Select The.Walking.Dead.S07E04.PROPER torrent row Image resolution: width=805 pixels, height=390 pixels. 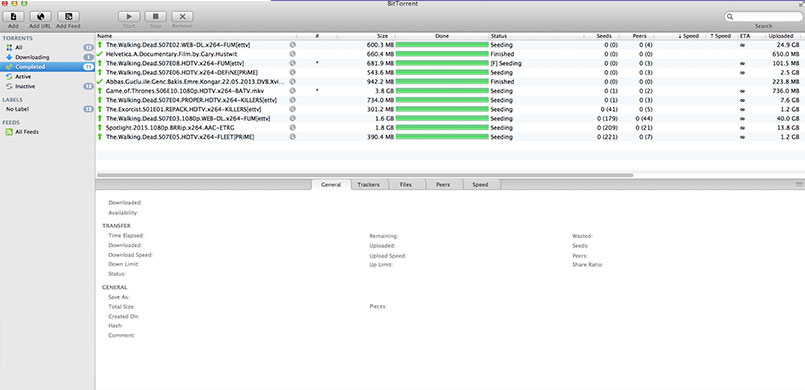coord(450,101)
